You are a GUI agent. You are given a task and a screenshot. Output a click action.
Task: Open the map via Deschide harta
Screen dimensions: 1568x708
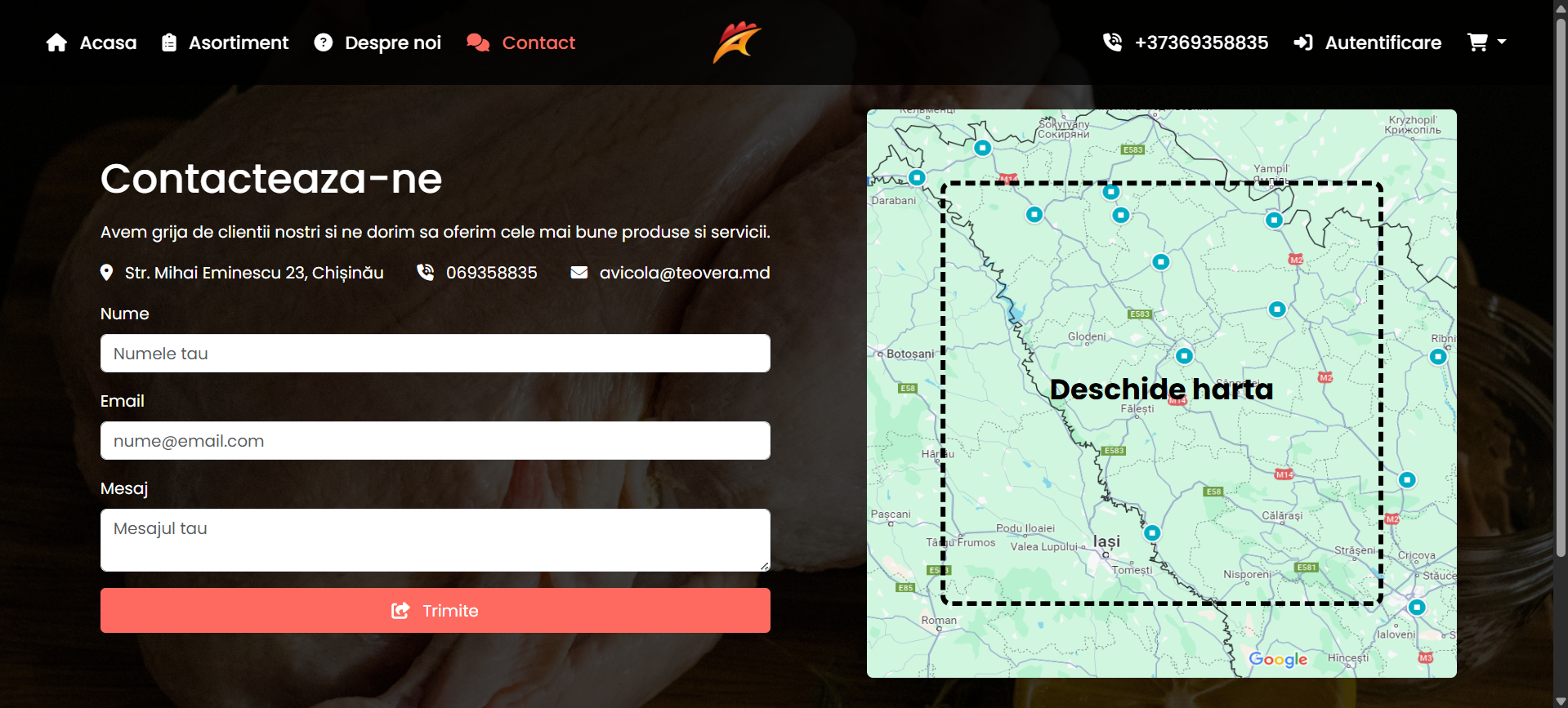point(1161,390)
